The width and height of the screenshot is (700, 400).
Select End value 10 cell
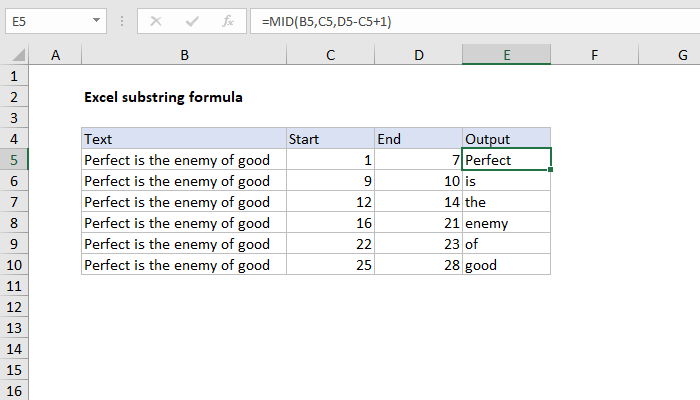point(418,181)
